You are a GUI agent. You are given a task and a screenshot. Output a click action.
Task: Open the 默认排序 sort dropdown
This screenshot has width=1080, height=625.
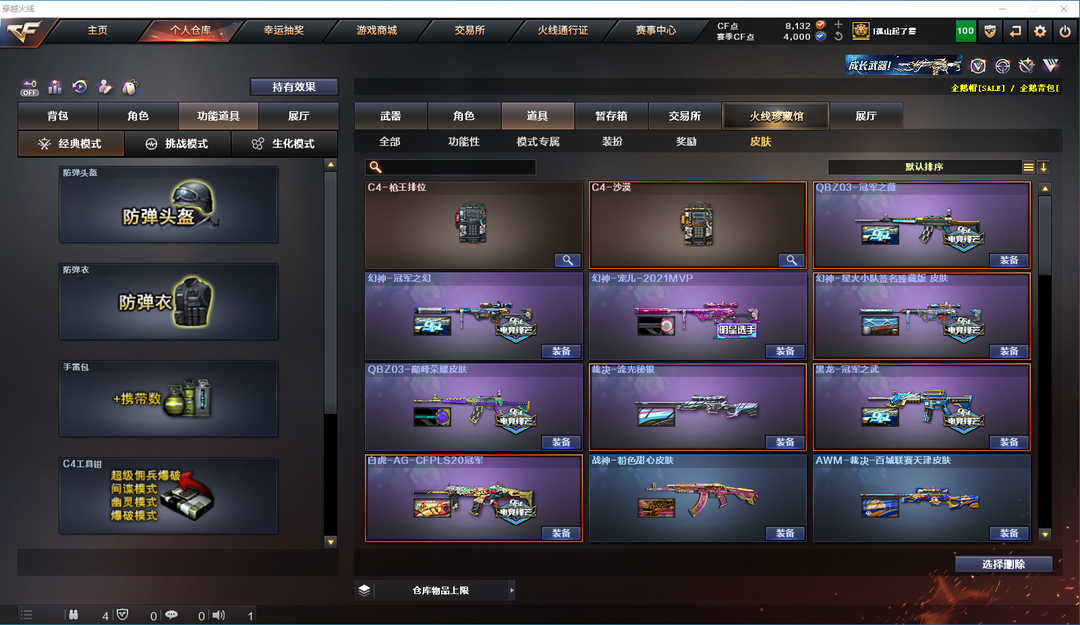[924, 167]
